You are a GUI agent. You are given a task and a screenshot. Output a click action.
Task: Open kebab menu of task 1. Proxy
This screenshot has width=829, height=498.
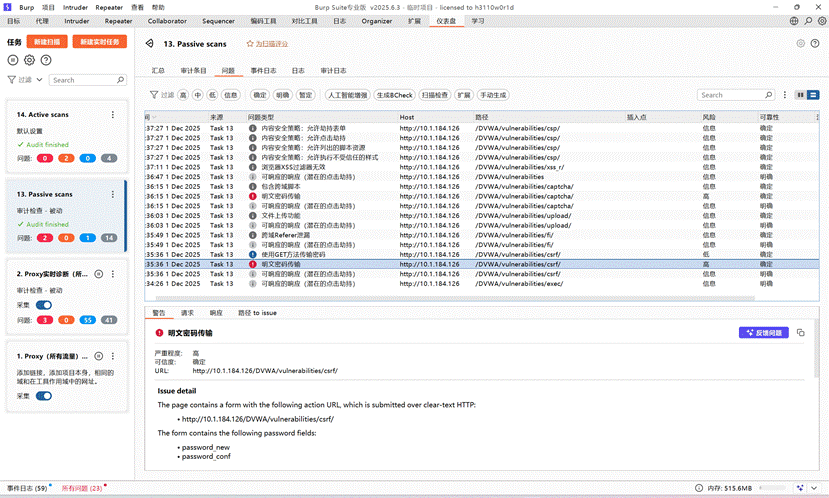click(113, 356)
